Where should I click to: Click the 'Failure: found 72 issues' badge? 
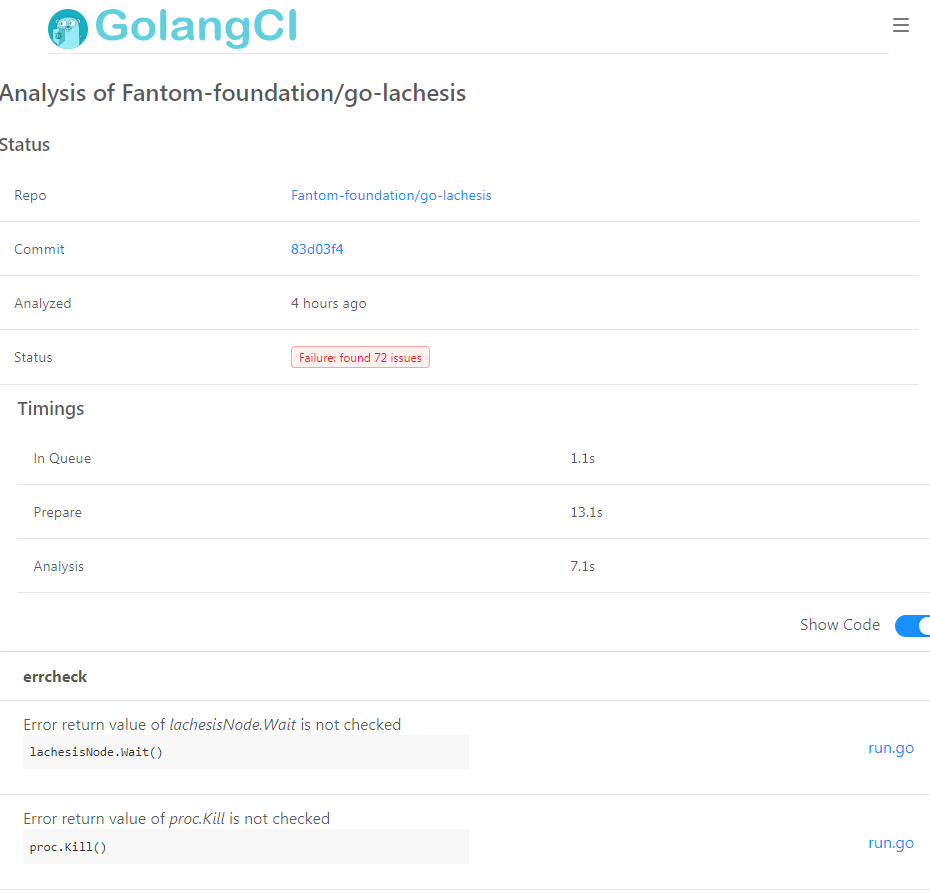(x=360, y=358)
